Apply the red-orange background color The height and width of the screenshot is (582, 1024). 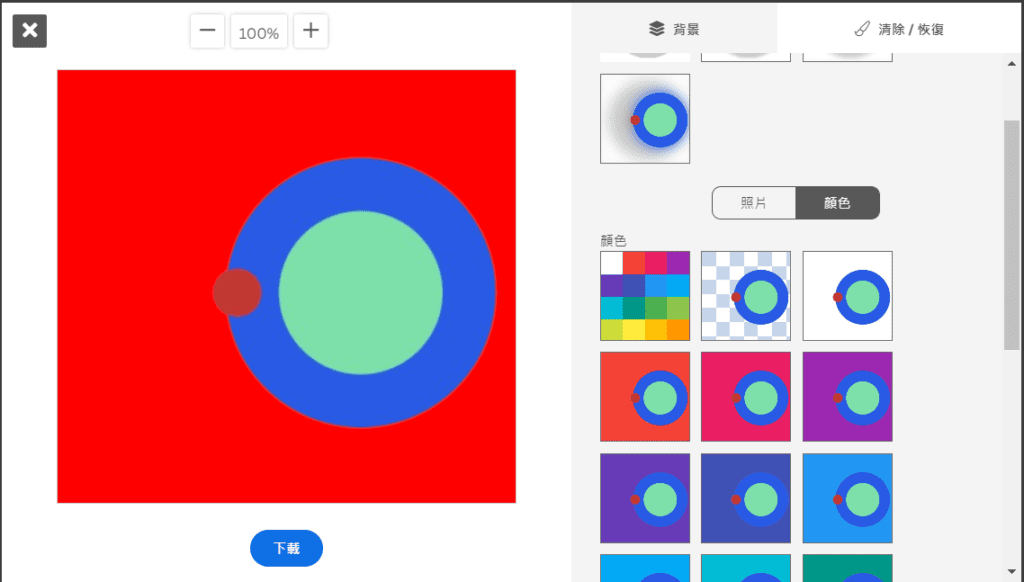pos(645,396)
